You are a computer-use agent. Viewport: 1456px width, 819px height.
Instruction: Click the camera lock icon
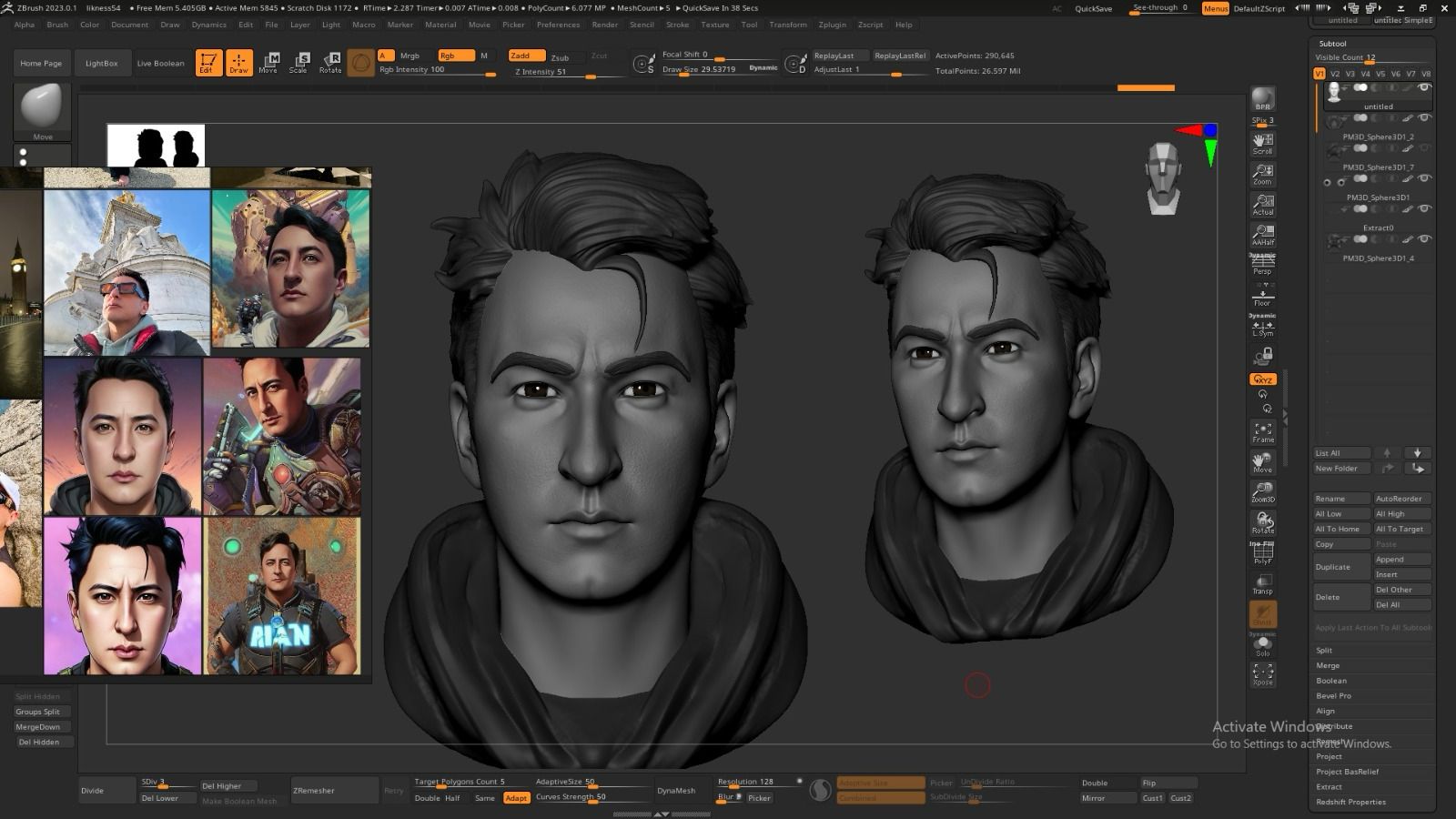(1263, 356)
